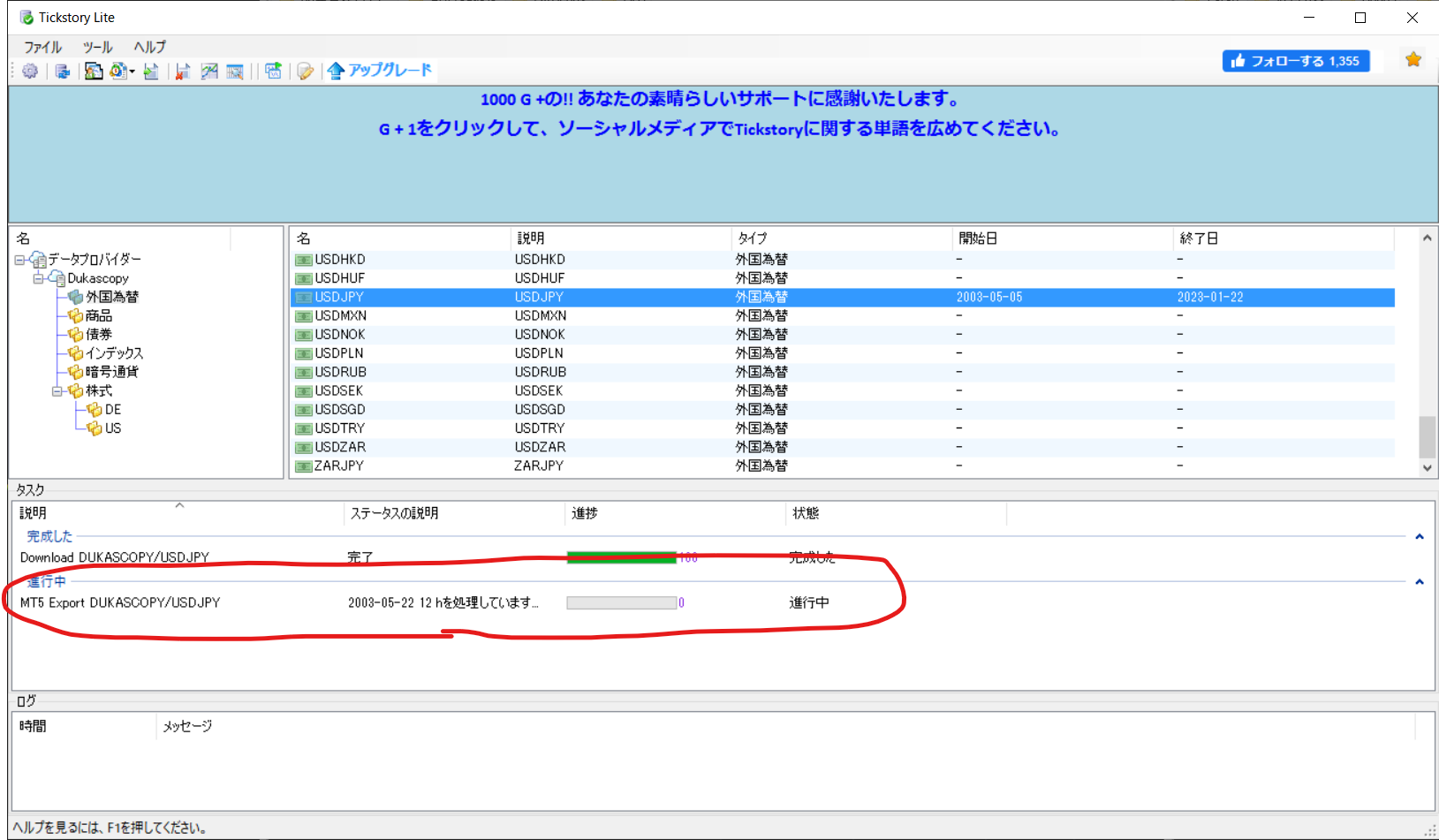This screenshot has width=1439, height=840.
Task: Click the database pencil toolbar icon
Action: click(x=305, y=71)
